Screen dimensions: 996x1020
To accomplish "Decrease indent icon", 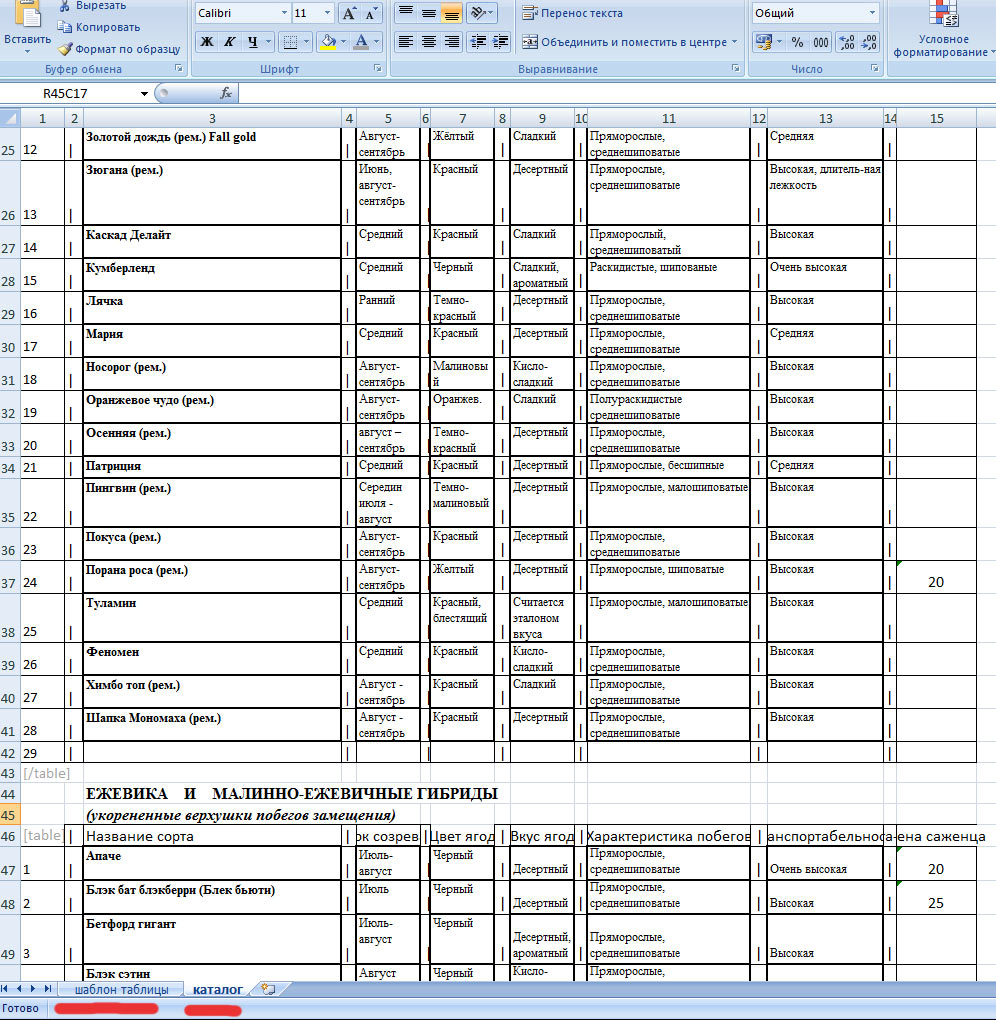I will coord(478,42).
